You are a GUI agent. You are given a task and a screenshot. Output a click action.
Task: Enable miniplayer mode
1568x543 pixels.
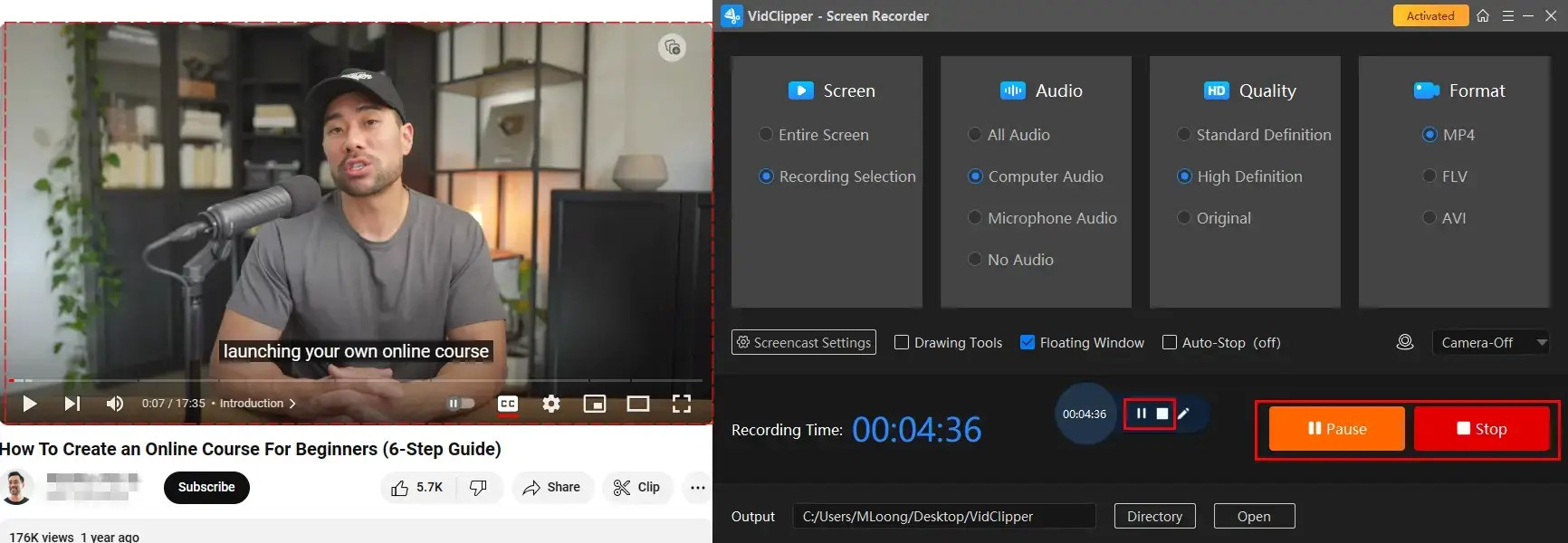pyautogui.click(x=595, y=404)
